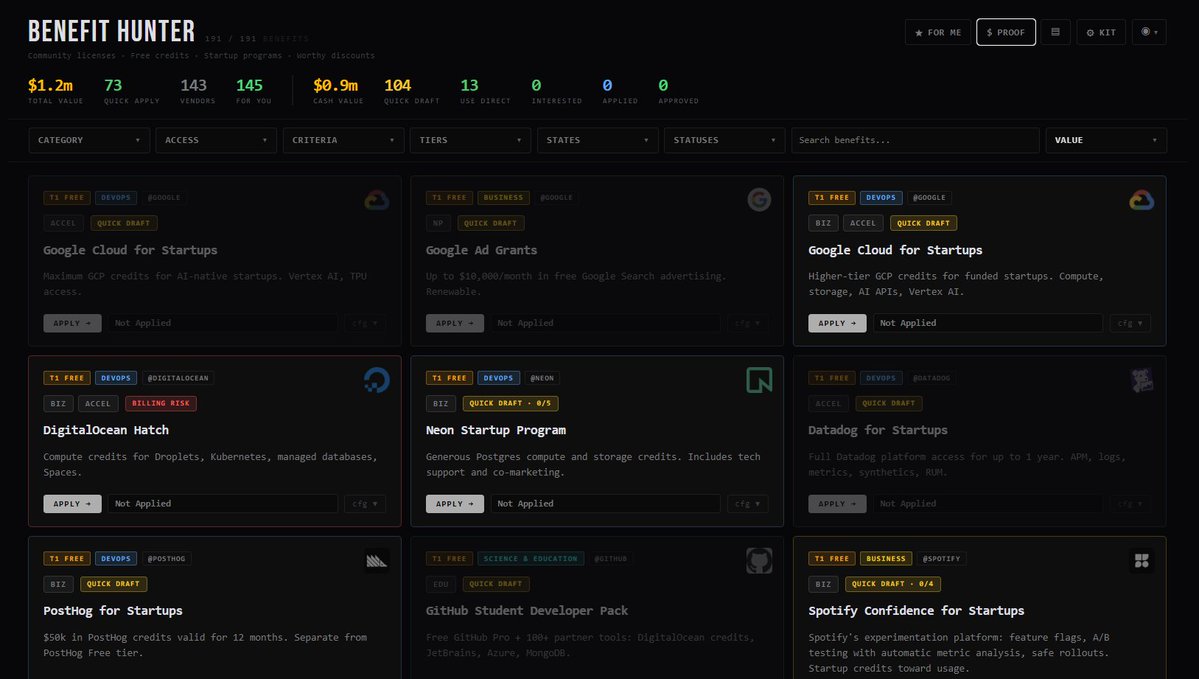Image resolution: width=1199 pixels, height=679 pixels.
Task: Toggle the FOR ME star filter
Action: pos(937,32)
